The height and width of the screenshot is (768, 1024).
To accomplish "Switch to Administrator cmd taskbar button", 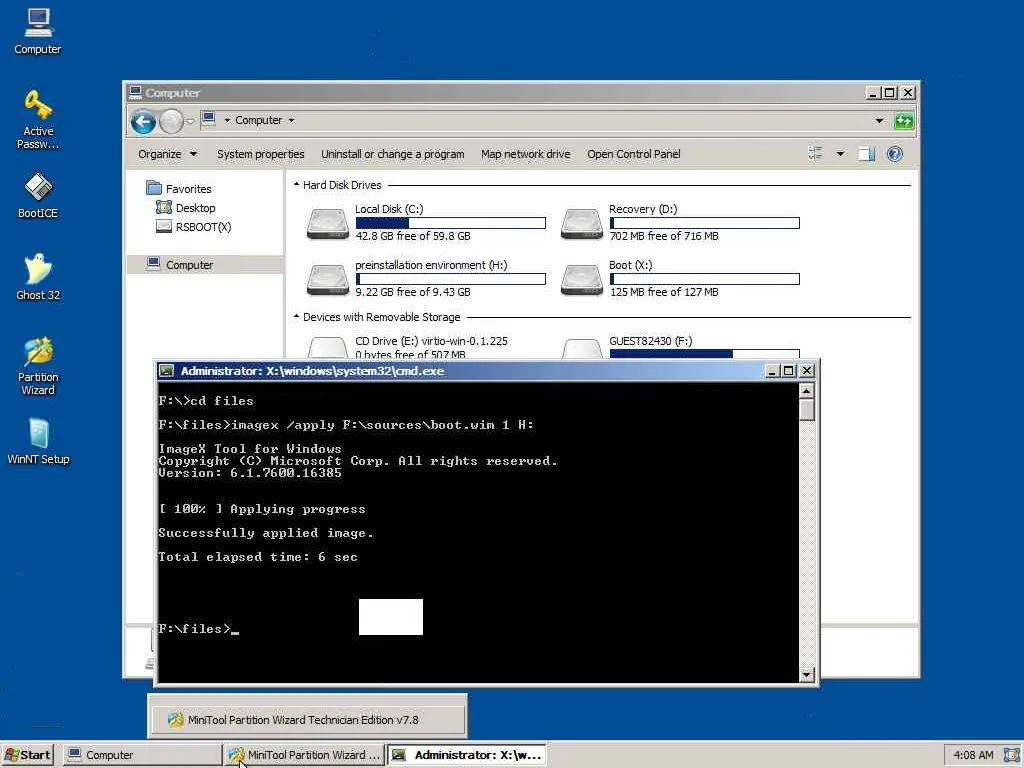I will pos(466,755).
